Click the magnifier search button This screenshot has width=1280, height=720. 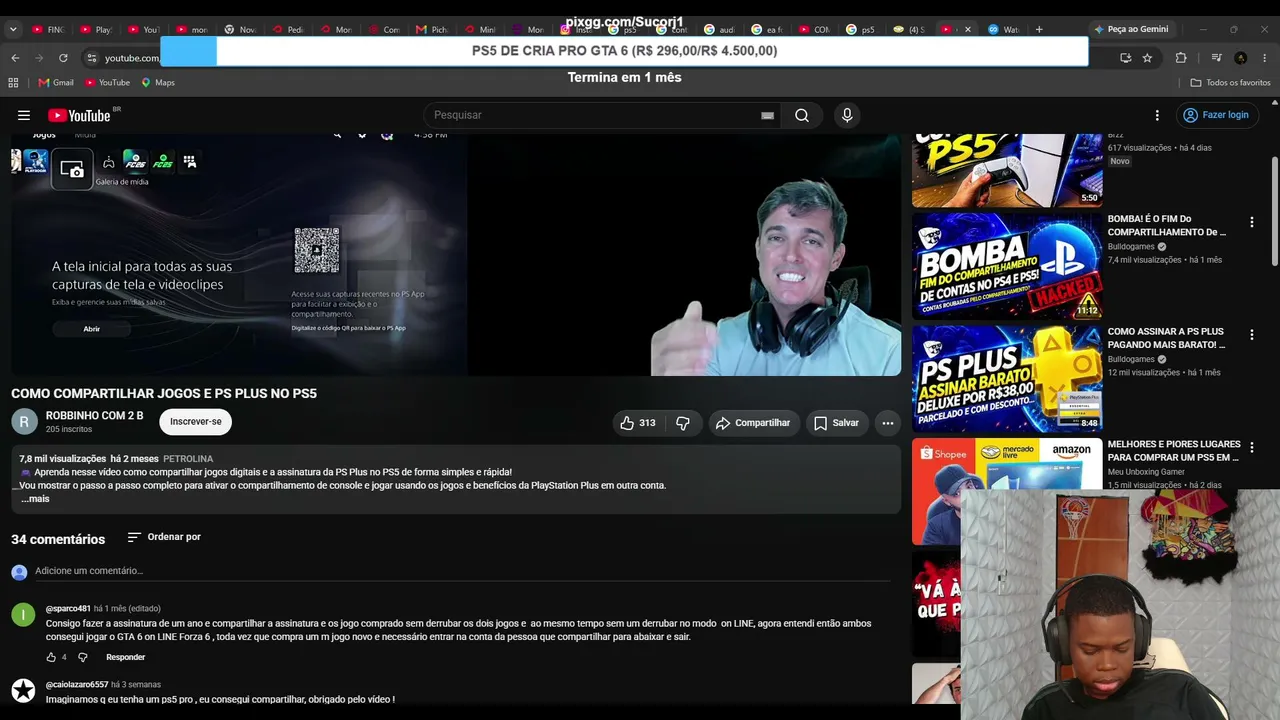(802, 115)
